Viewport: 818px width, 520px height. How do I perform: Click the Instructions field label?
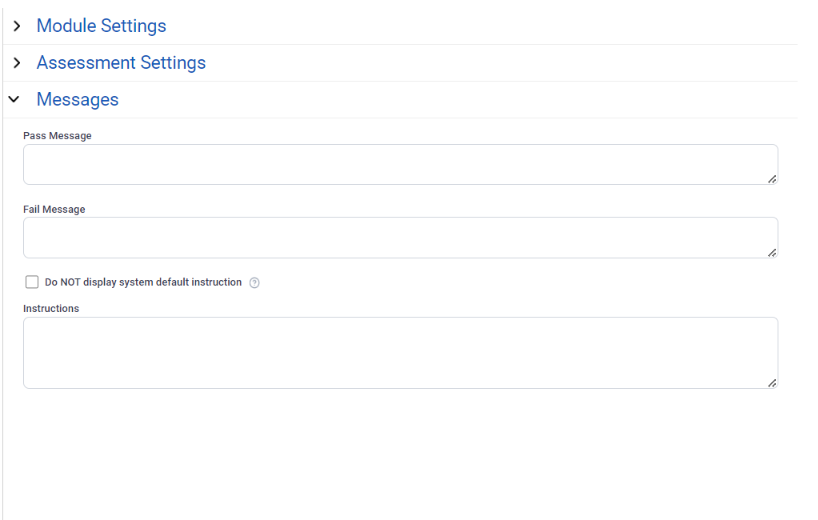(x=51, y=308)
